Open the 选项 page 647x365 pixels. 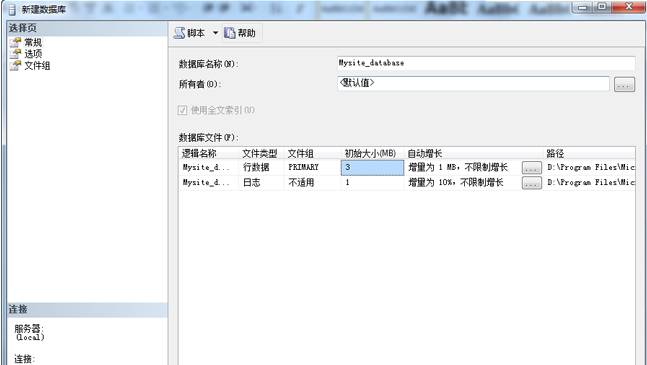(x=33, y=54)
